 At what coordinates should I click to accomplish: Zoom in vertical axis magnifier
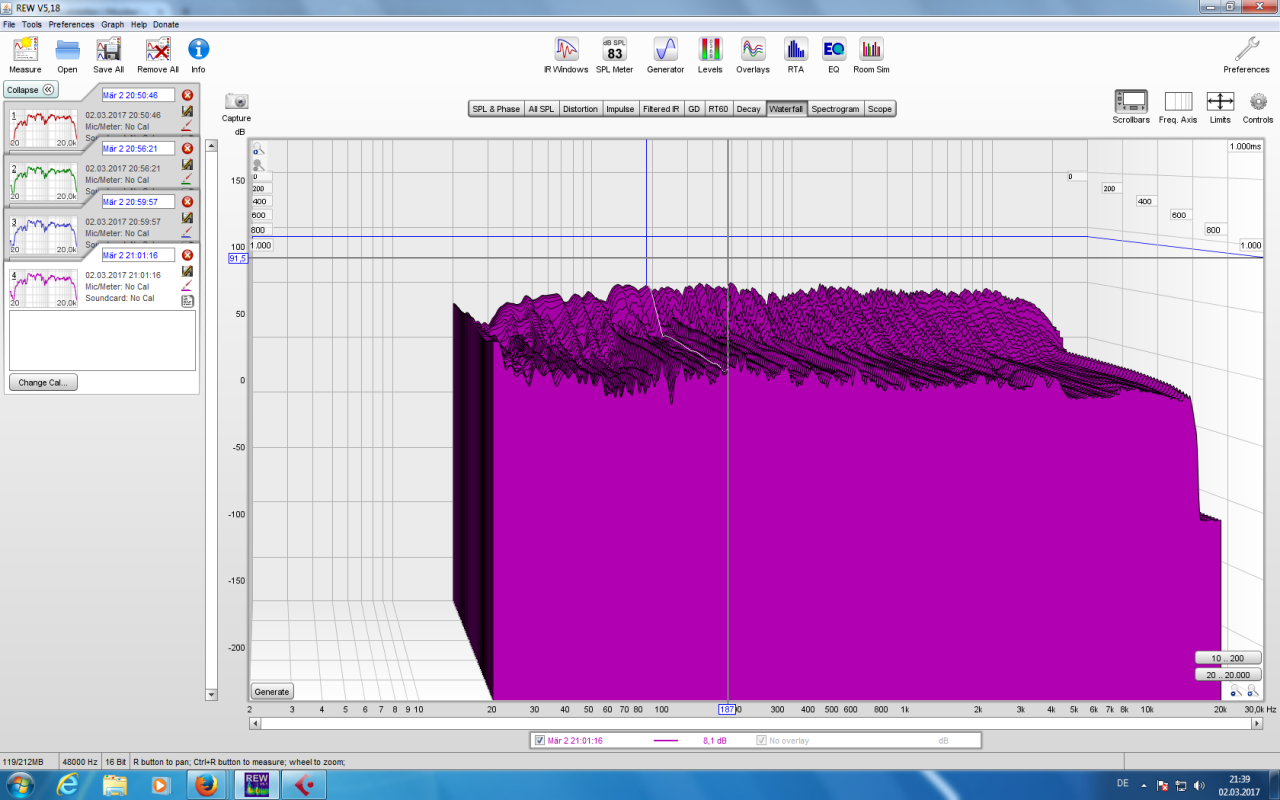pyautogui.click(x=258, y=149)
